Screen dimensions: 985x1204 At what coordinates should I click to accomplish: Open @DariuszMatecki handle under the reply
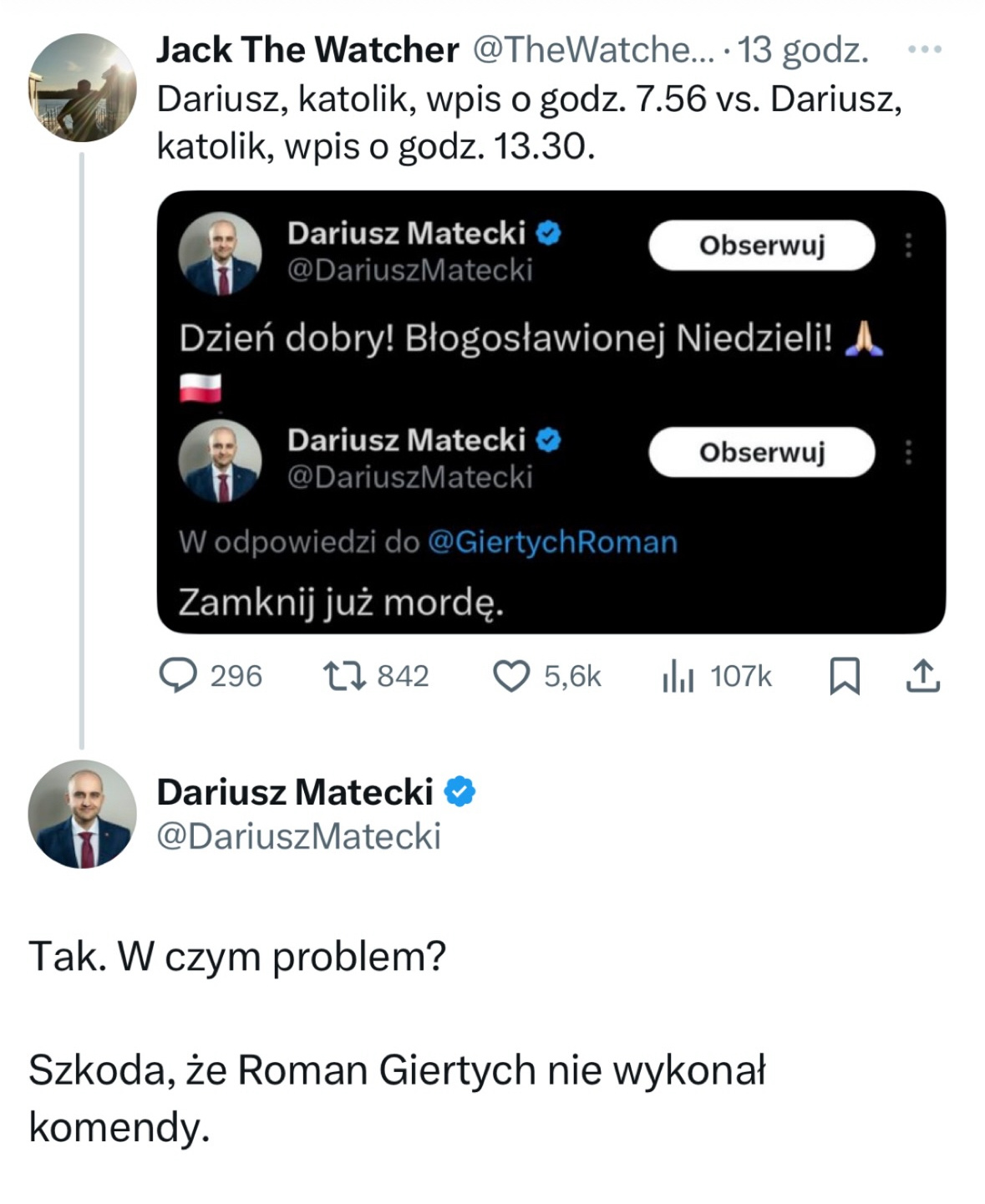click(x=301, y=836)
